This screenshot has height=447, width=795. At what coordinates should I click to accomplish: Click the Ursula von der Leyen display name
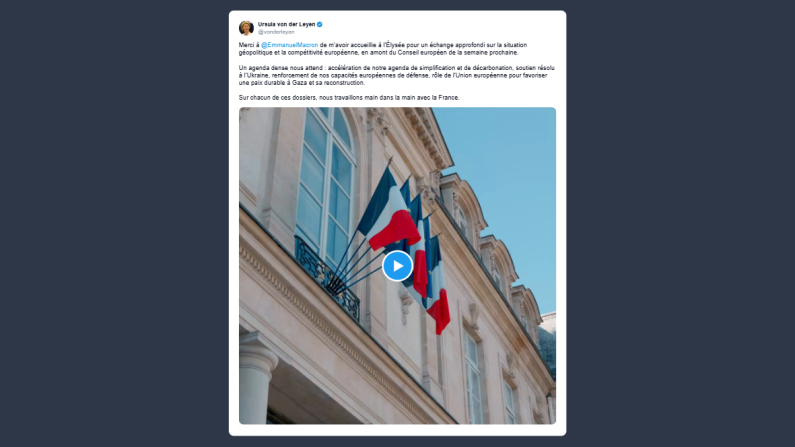coord(286,24)
